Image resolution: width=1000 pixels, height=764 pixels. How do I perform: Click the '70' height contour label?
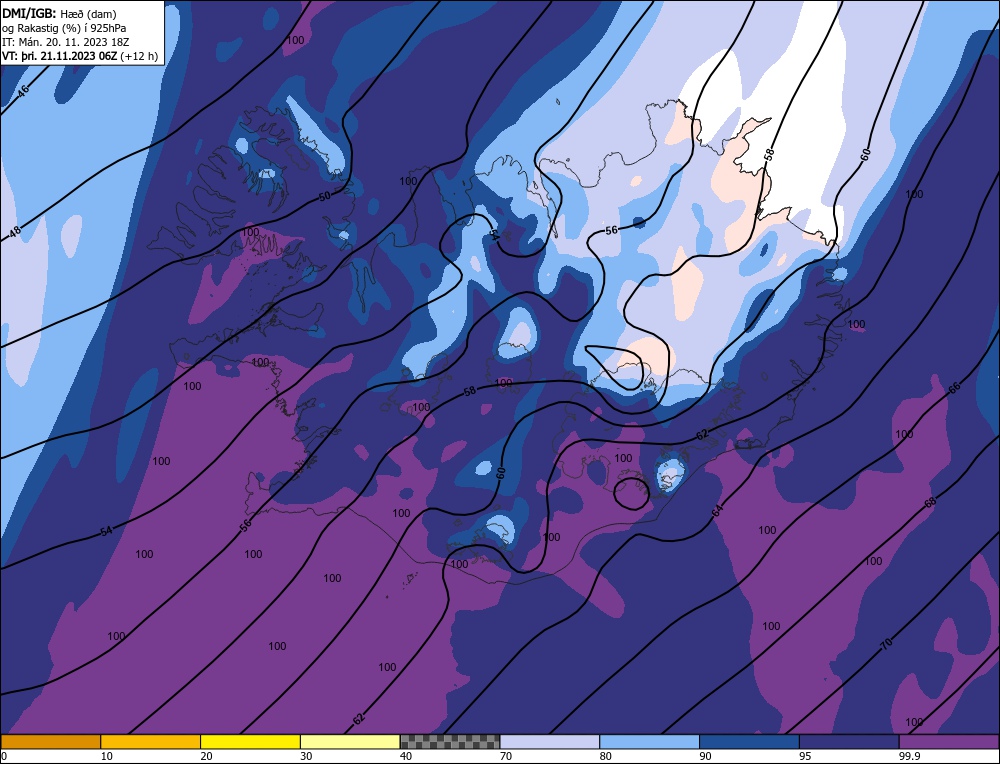click(x=886, y=644)
